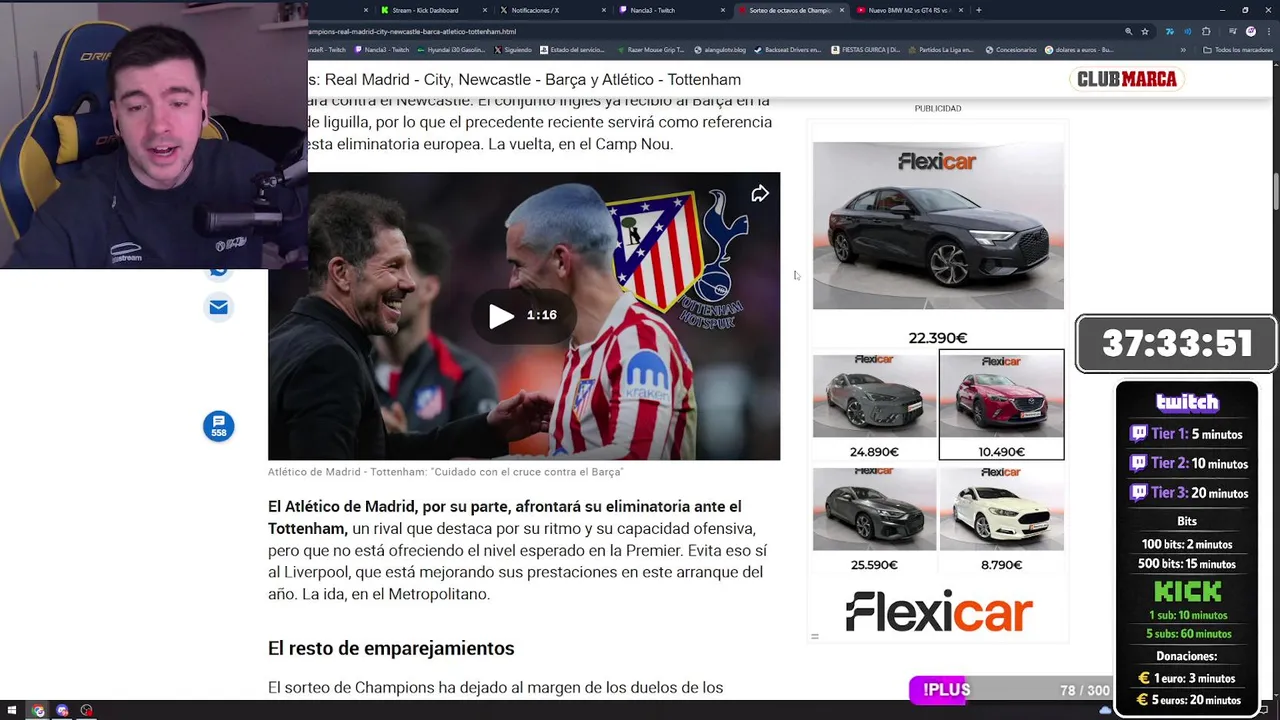Open the Razer Mouse Grip bookmark
The height and width of the screenshot is (720, 1280).
pos(651,49)
